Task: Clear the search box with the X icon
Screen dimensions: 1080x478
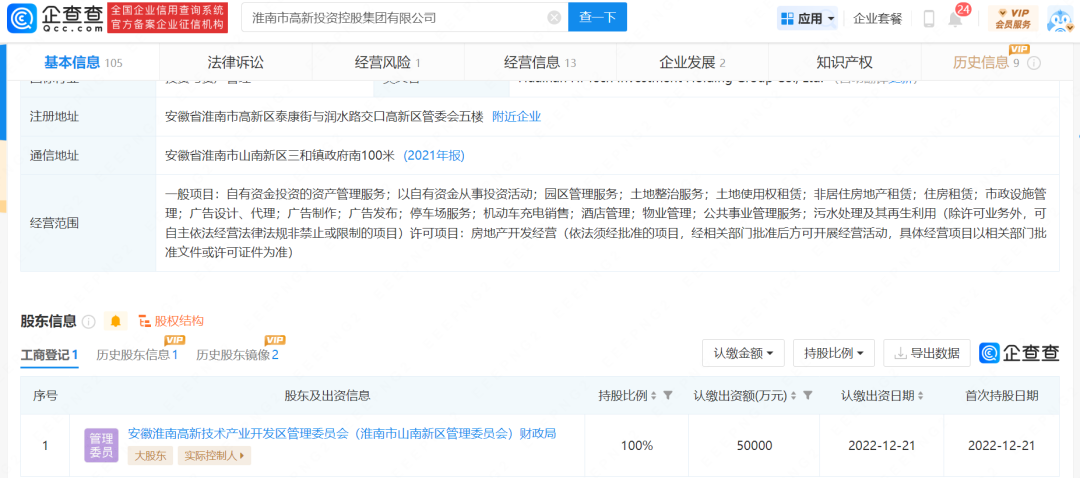Action: tap(554, 18)
